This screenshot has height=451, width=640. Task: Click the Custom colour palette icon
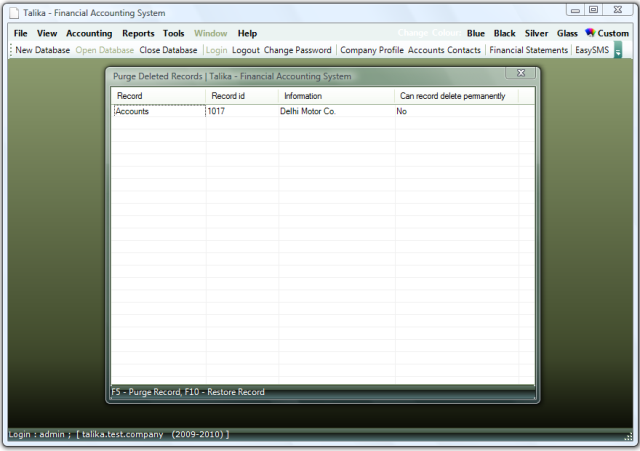click(x=590, y=33)
